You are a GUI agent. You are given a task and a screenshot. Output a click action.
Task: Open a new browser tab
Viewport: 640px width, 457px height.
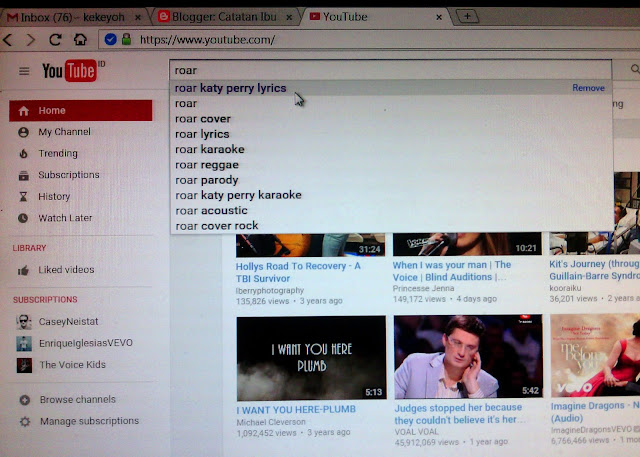(x=467, y=17)
